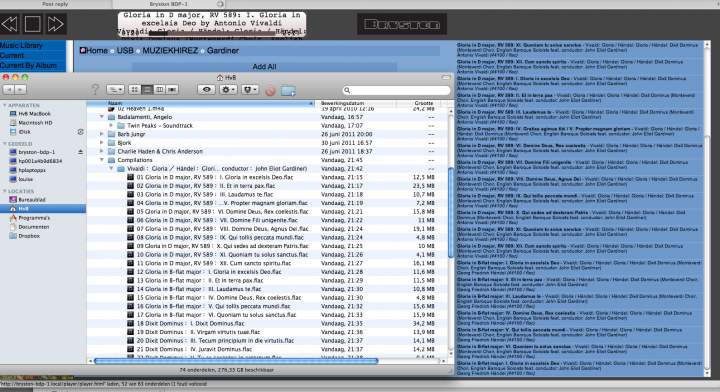Click the Bryston logo
This screenshot has height=392, width=720.
tap(402, 24)
